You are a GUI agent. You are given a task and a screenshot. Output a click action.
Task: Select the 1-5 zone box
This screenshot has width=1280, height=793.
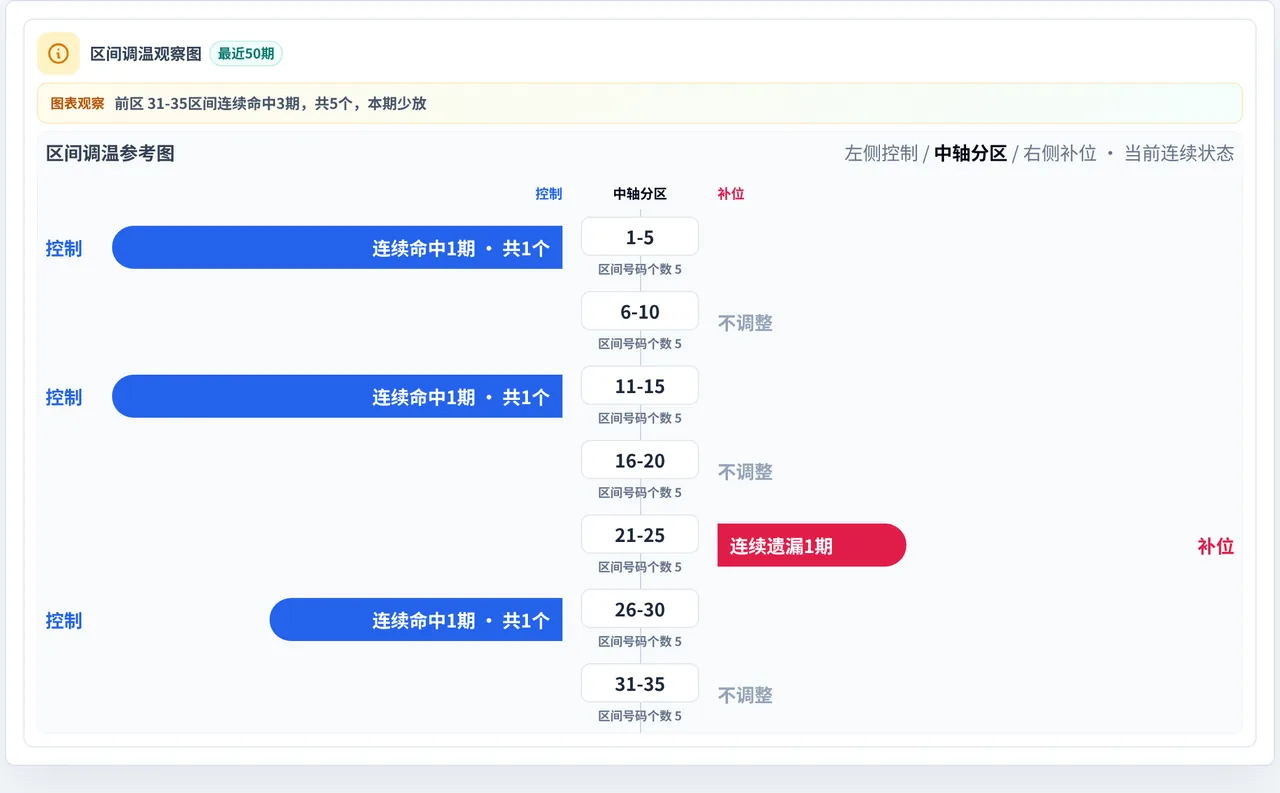coord(640,237)
